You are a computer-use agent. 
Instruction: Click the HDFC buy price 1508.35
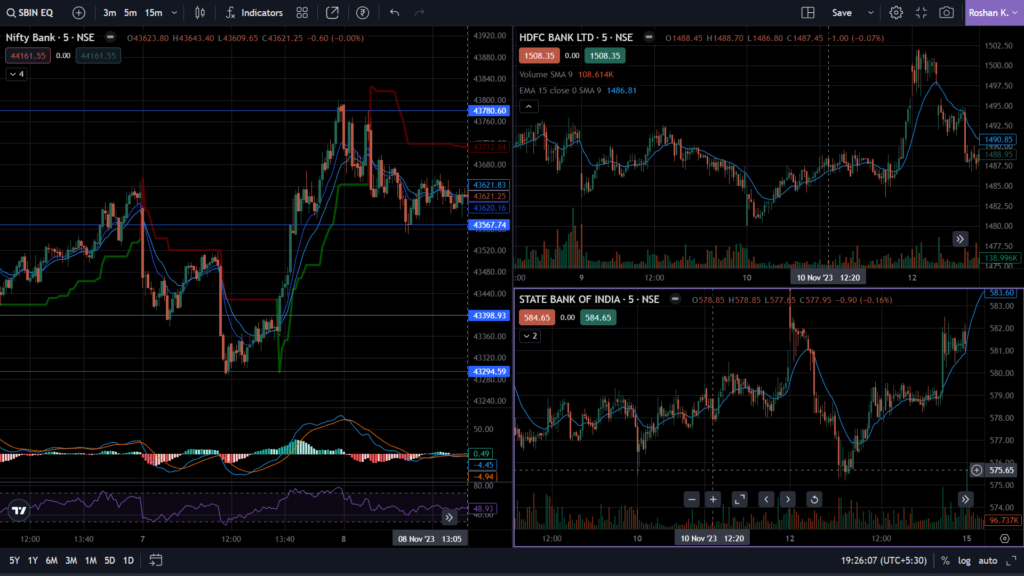pyautogui.click(x=605, y=56)
